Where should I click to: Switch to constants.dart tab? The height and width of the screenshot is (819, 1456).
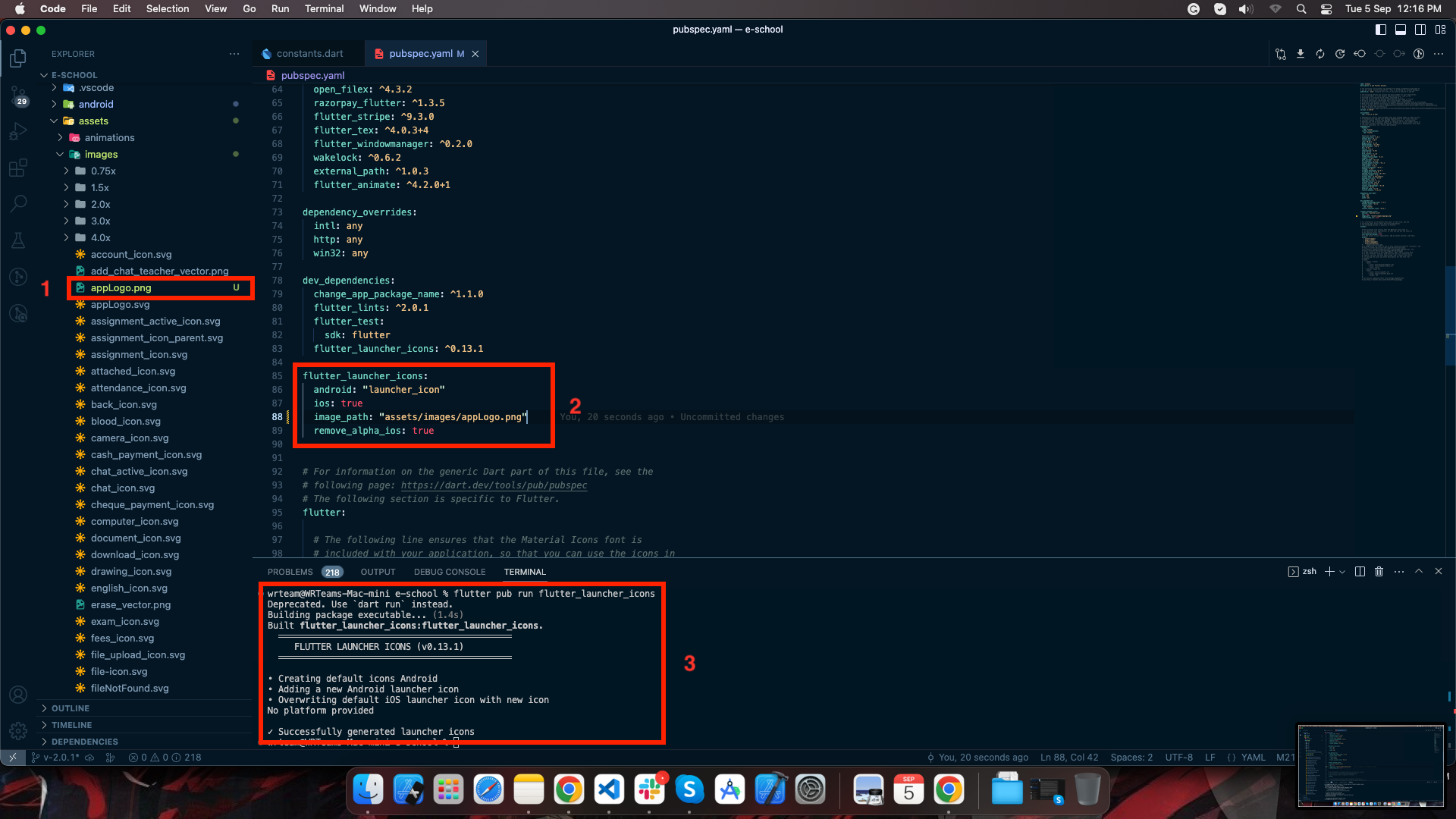309,54
